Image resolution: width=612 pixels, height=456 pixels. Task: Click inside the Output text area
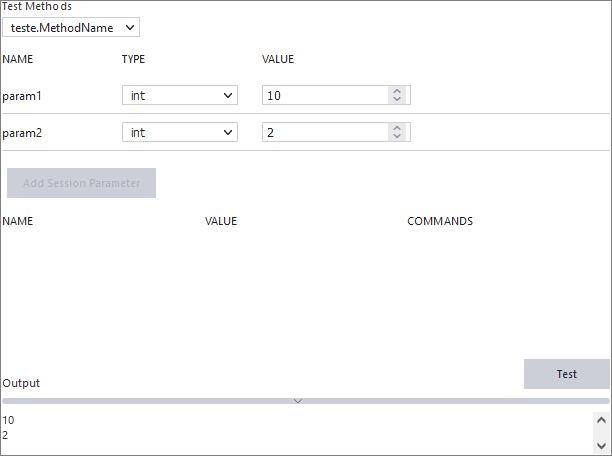(x=290, y=430)
